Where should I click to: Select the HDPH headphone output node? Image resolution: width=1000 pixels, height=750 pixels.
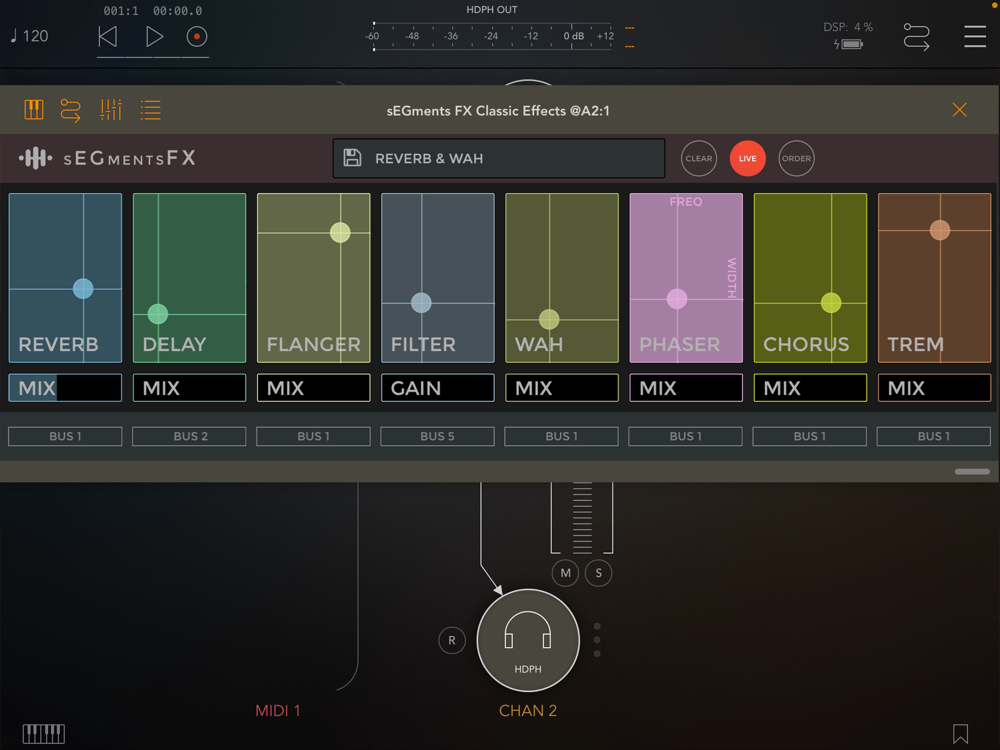point(528,640)
